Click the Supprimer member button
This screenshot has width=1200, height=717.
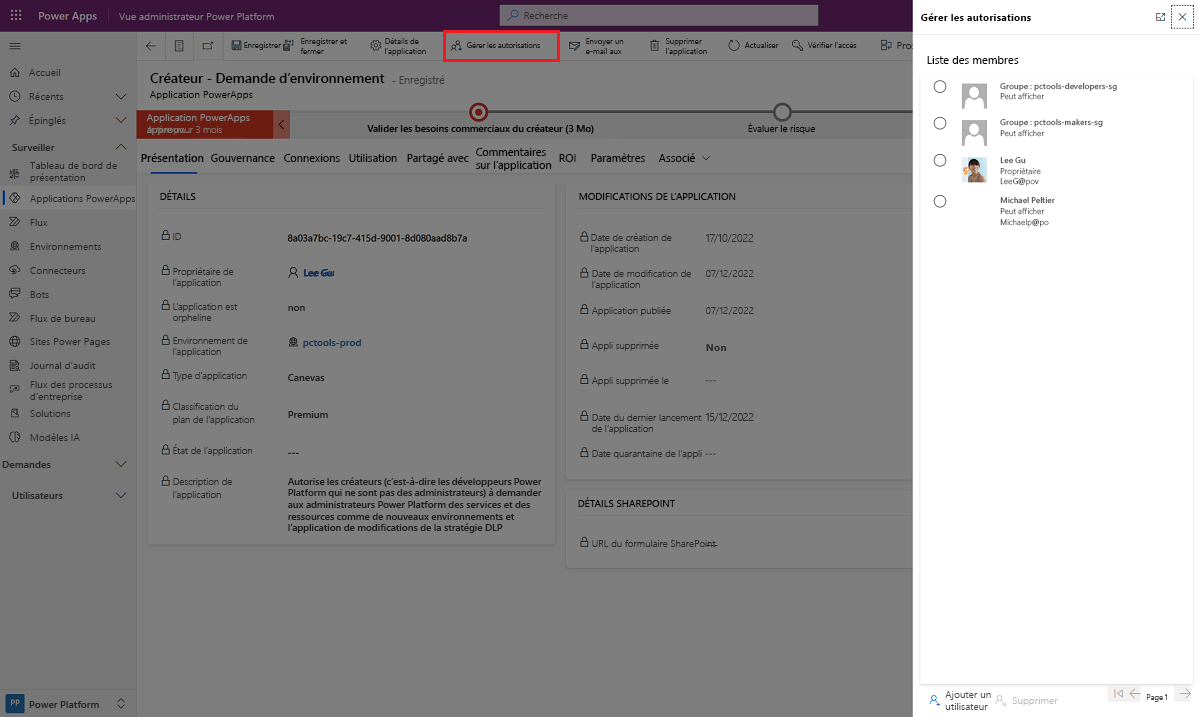coord(1027,701)
